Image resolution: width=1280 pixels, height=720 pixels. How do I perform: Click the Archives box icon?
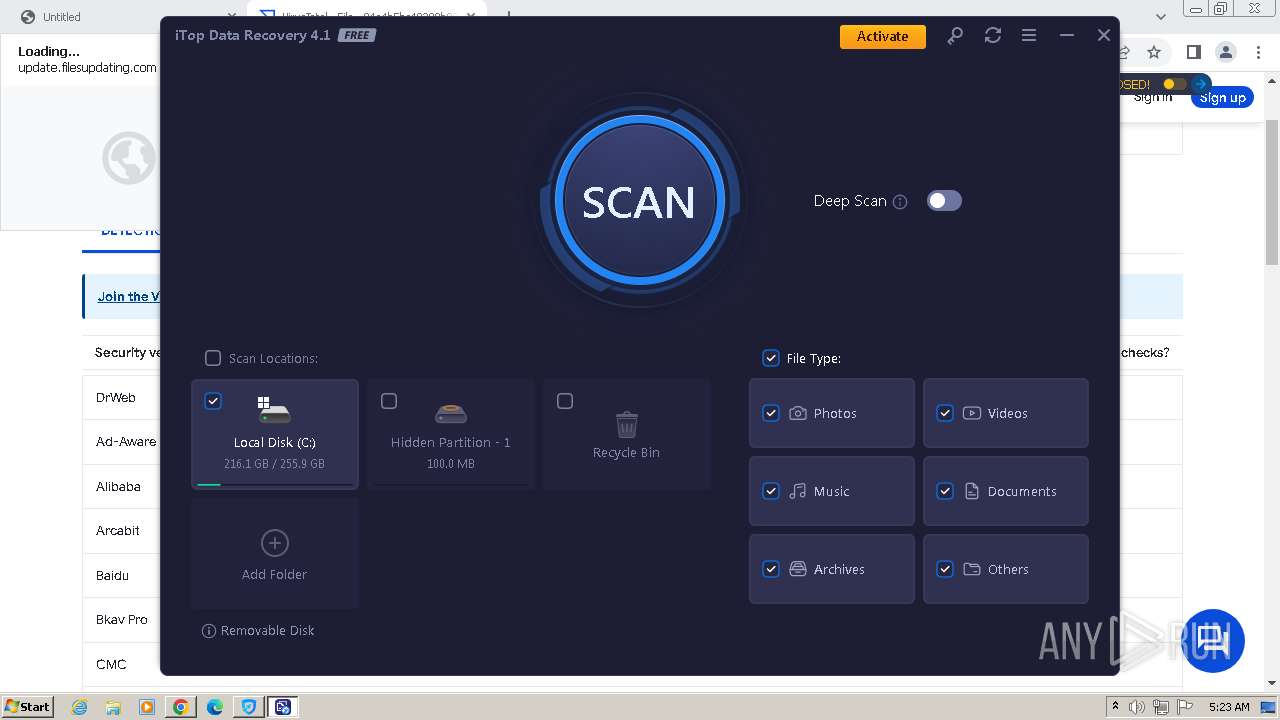pos(798,569)
